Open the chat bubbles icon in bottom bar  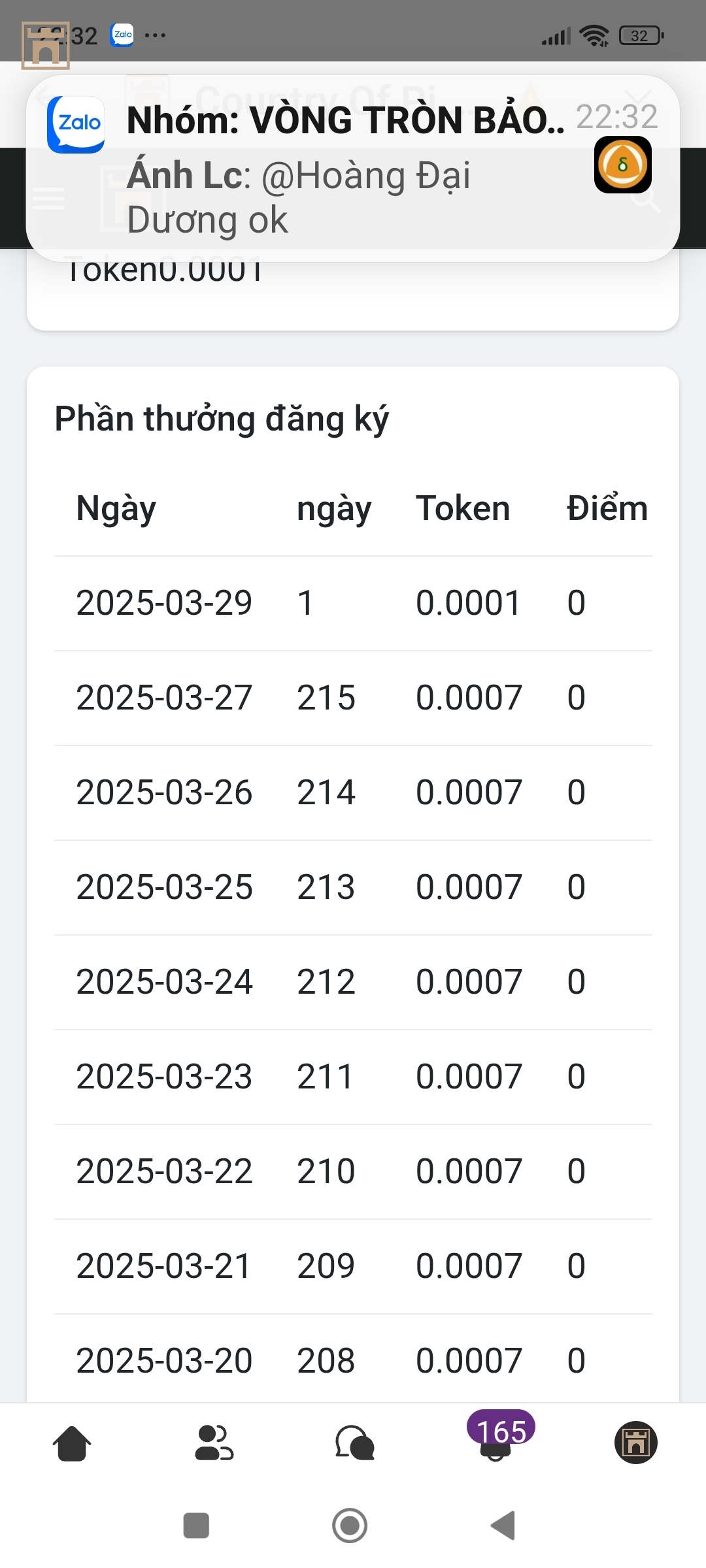click(x=355, y=1443)
